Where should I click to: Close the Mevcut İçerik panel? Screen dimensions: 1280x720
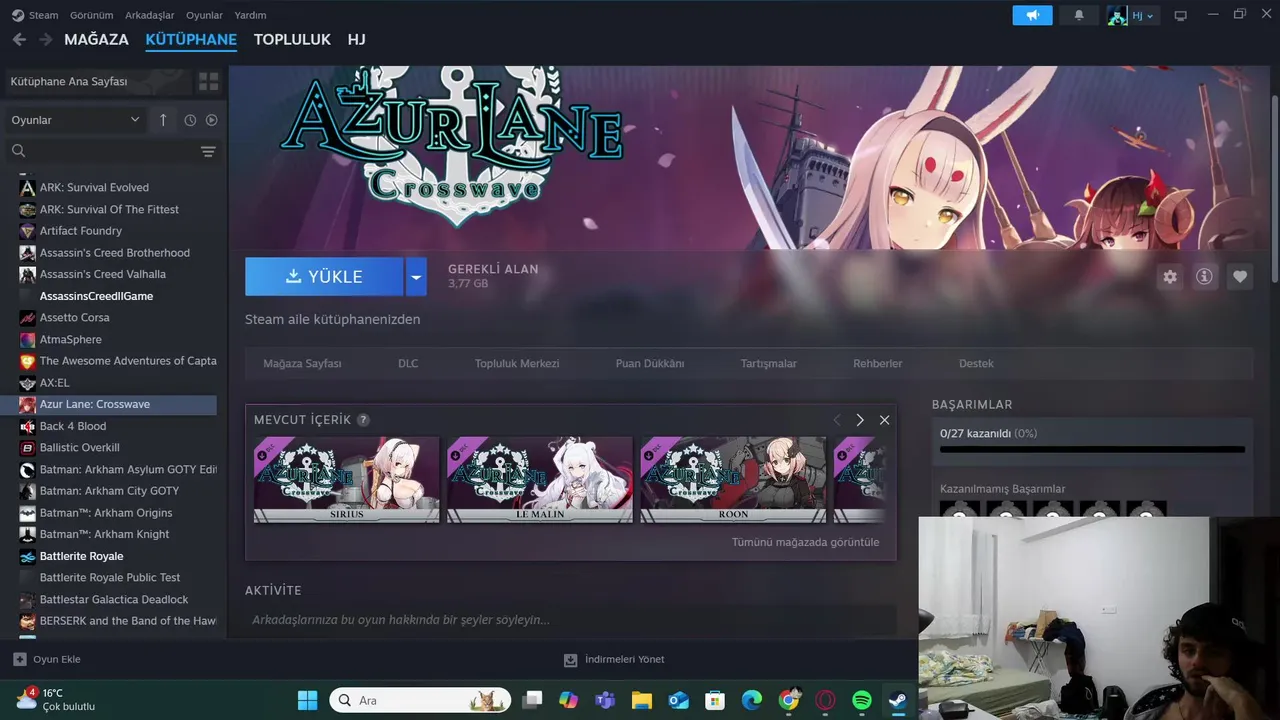884,420
